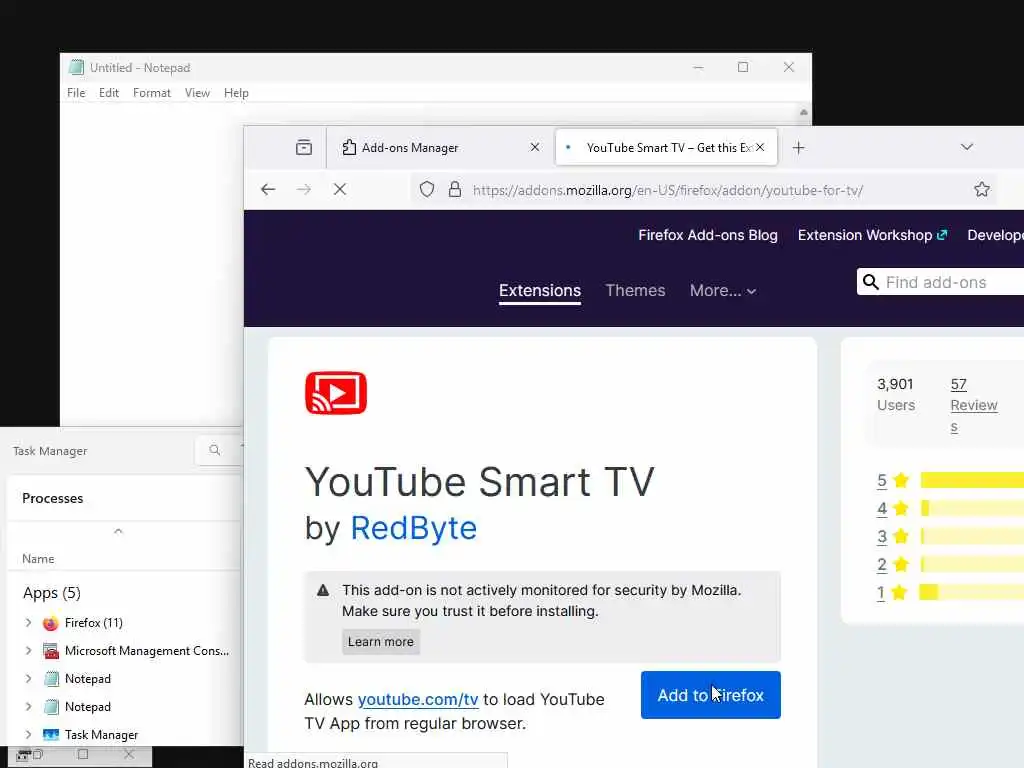Open Firefox View icon beside tabs

(x=304, y=148)
